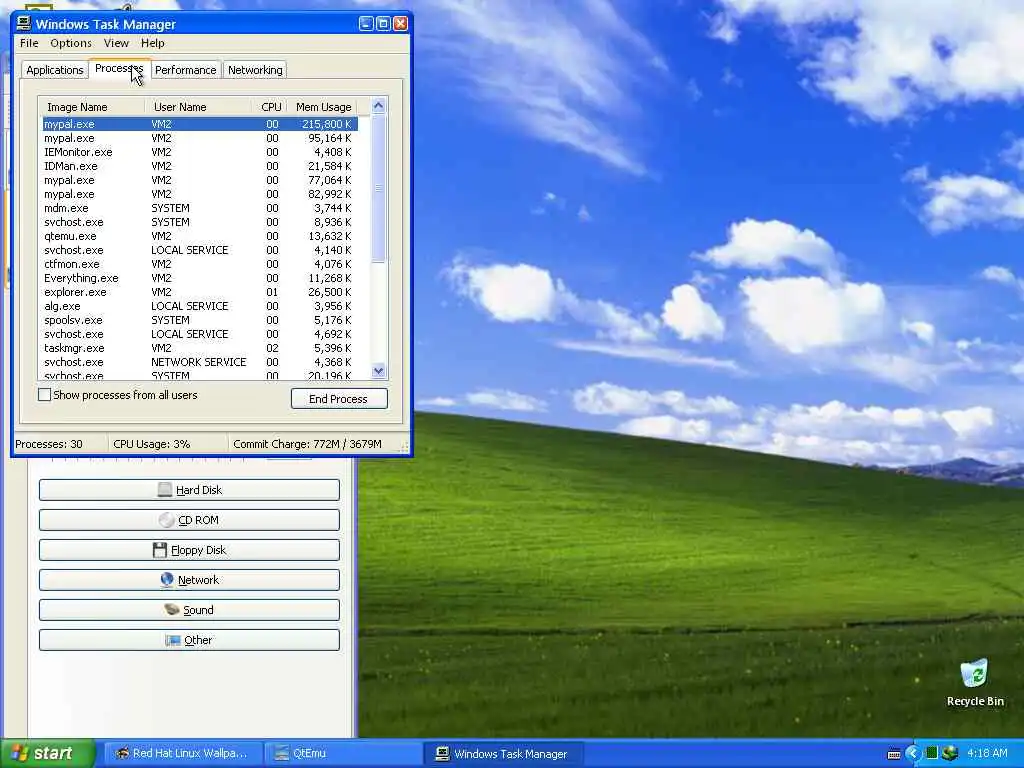Click the End Process button
This screenshot has width=1024, height=768.
click(x=339, y=399)
